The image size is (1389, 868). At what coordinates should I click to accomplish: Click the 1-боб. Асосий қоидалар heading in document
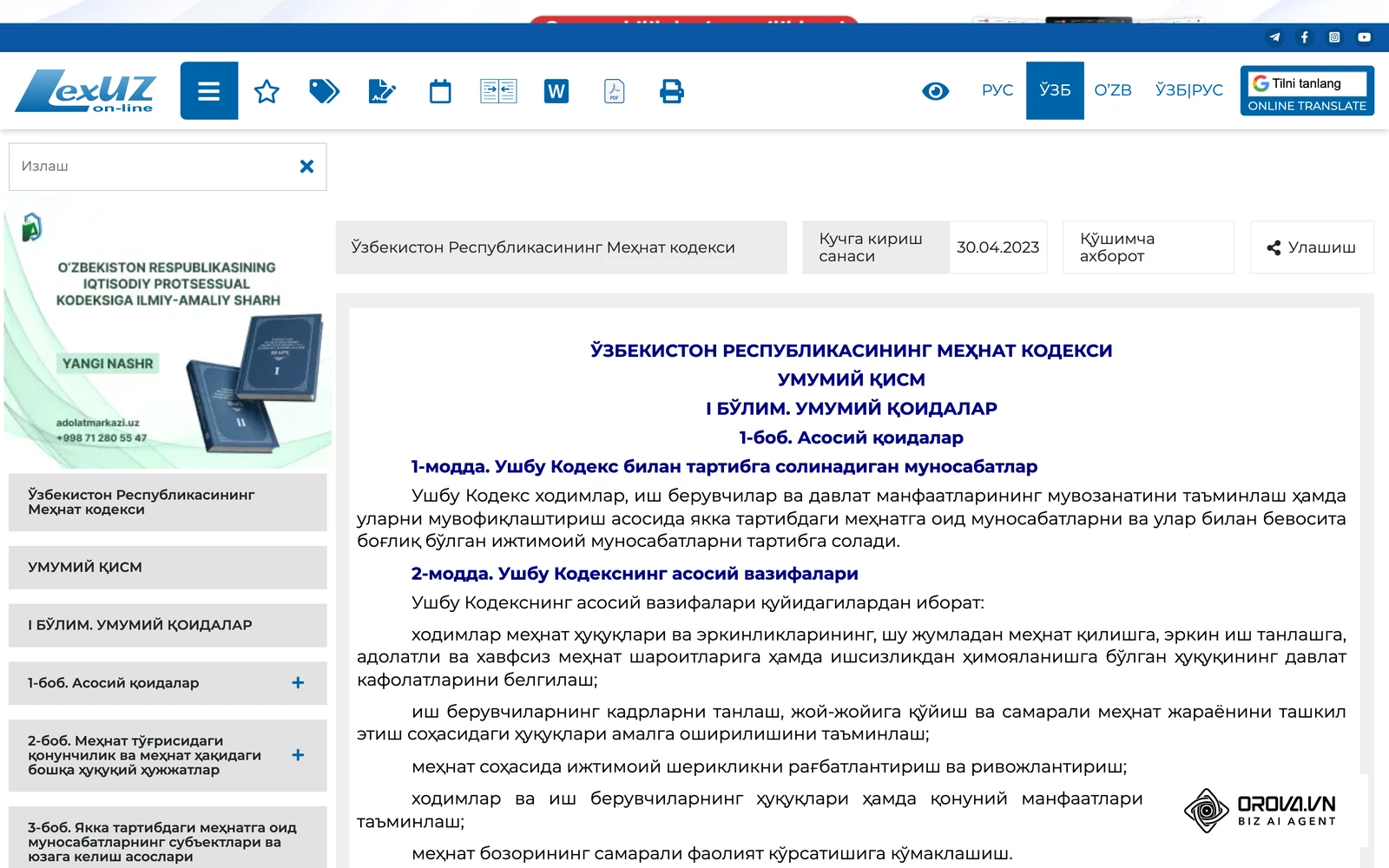[x=851, y=437]
